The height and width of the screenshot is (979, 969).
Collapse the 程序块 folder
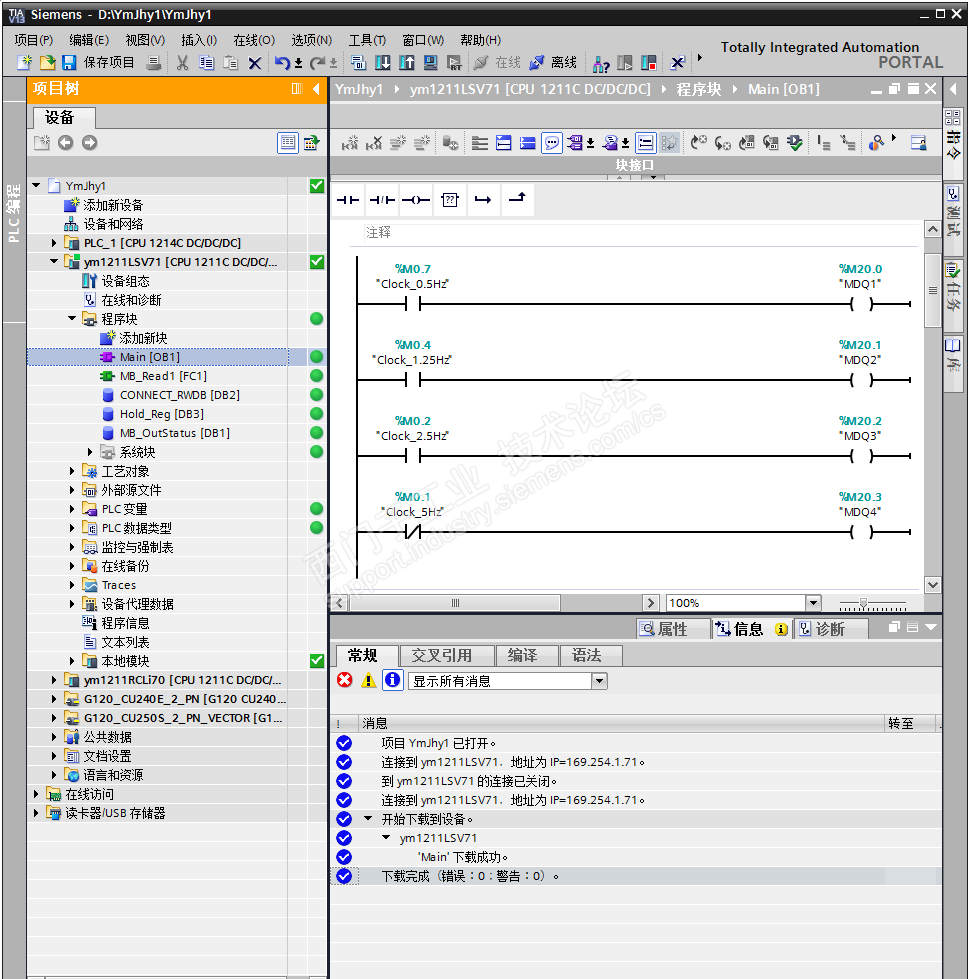coord(72,318)
